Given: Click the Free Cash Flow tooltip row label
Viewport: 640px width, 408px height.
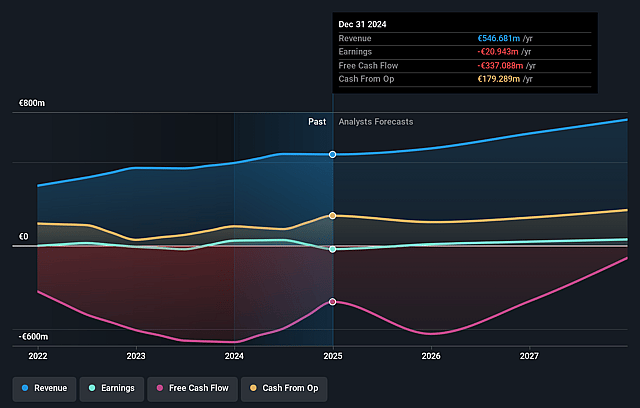Looking at the screenshot, I should (368, 66).
